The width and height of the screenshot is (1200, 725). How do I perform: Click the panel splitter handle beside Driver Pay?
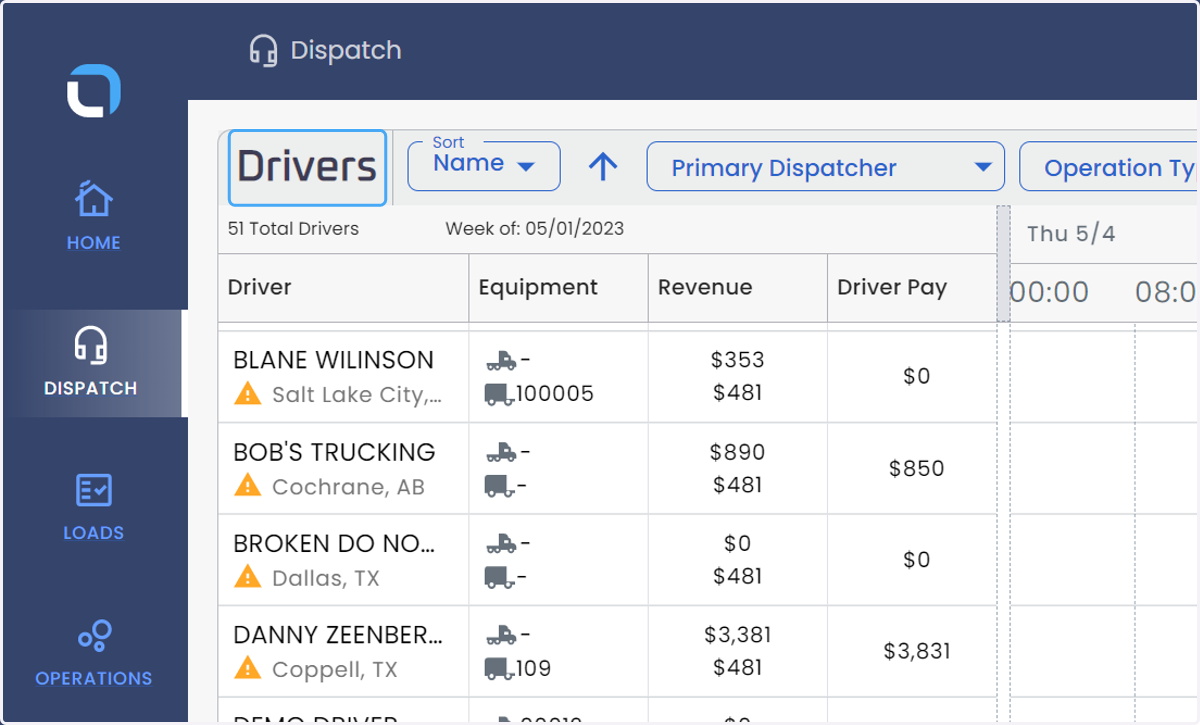[1003, 265]
